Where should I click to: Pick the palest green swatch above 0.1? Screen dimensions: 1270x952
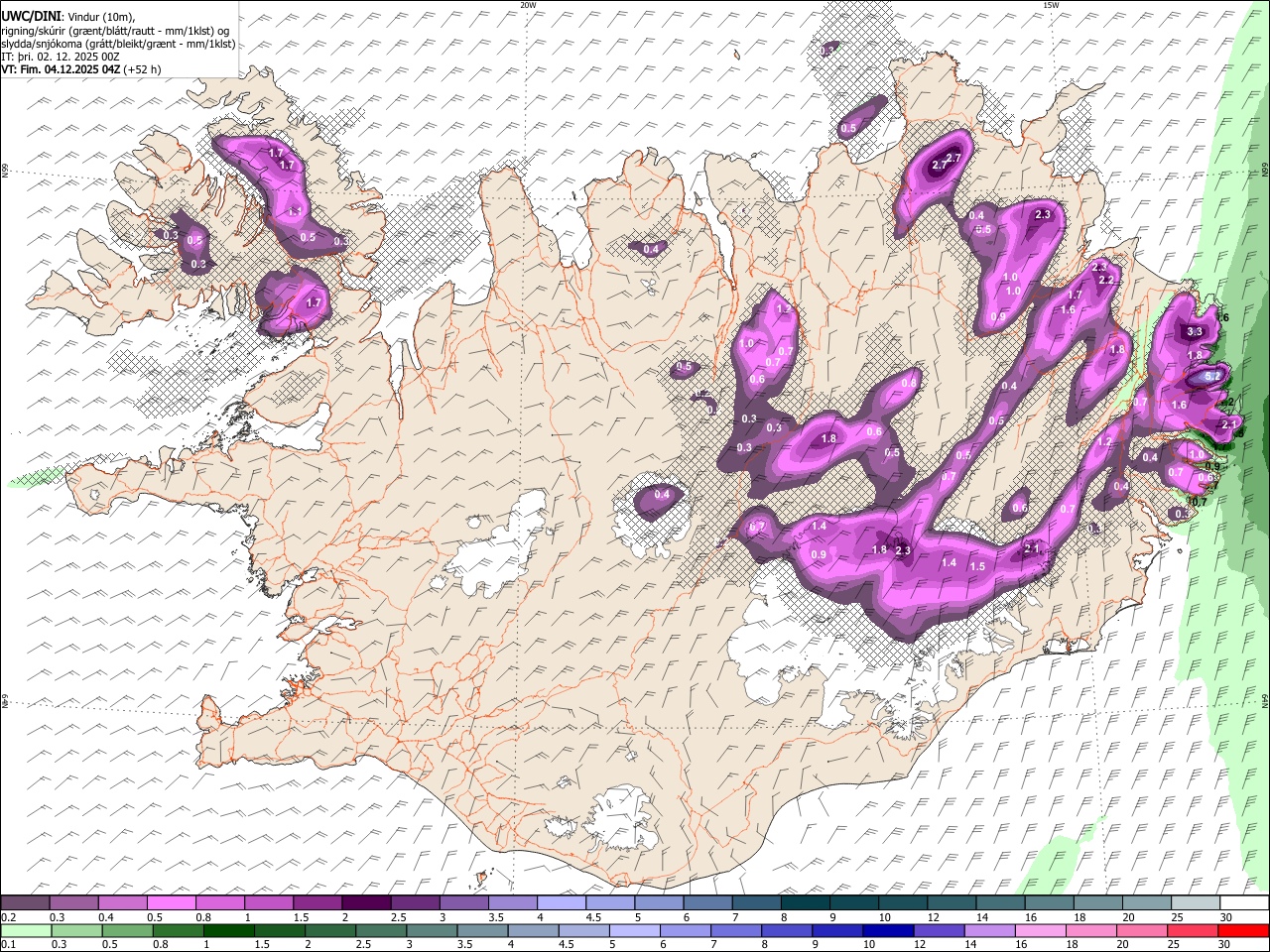27,930
